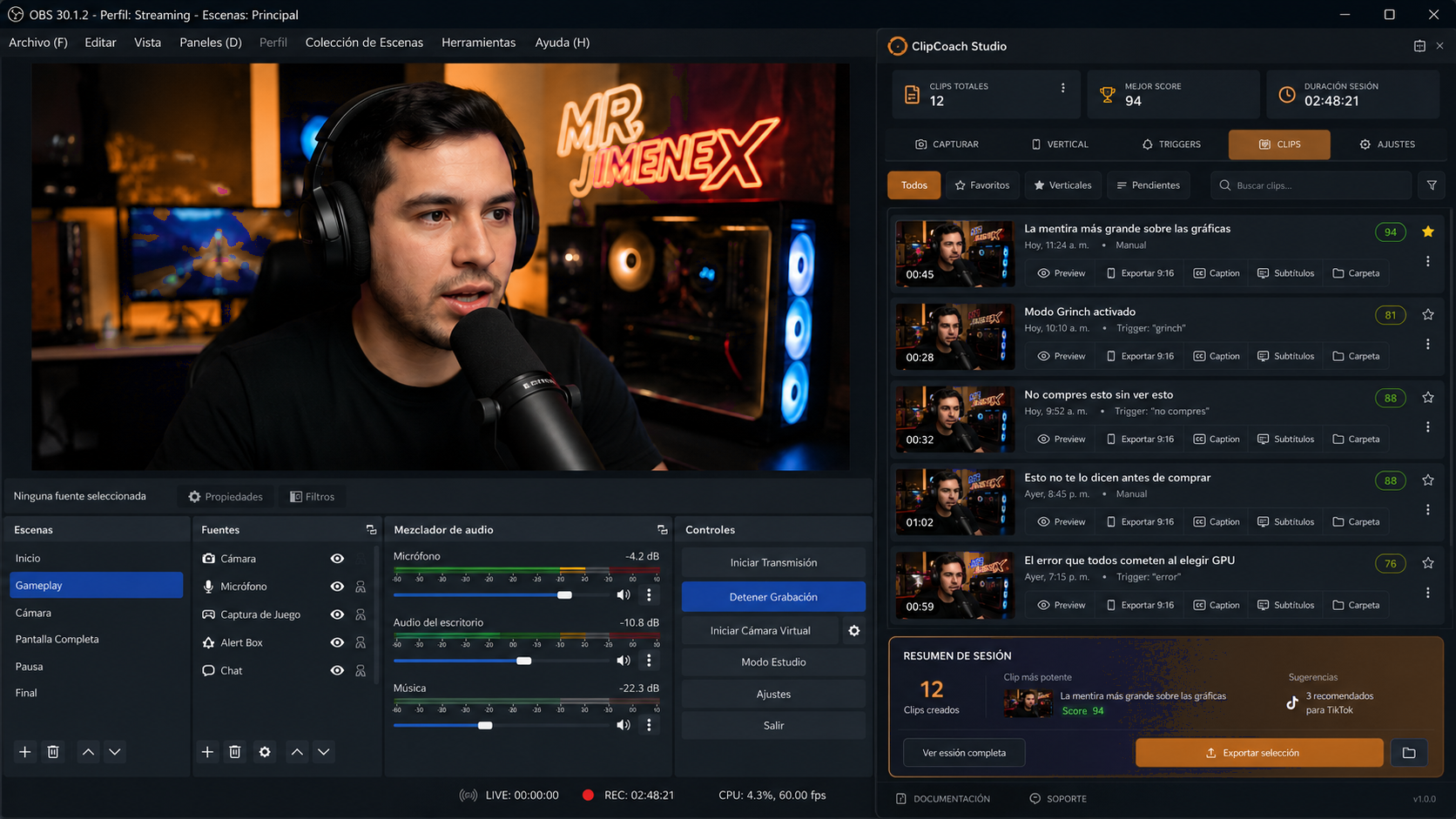Star No compres esto sin ver esto
Screen dimensions: 1456x819
[1428, 398]
